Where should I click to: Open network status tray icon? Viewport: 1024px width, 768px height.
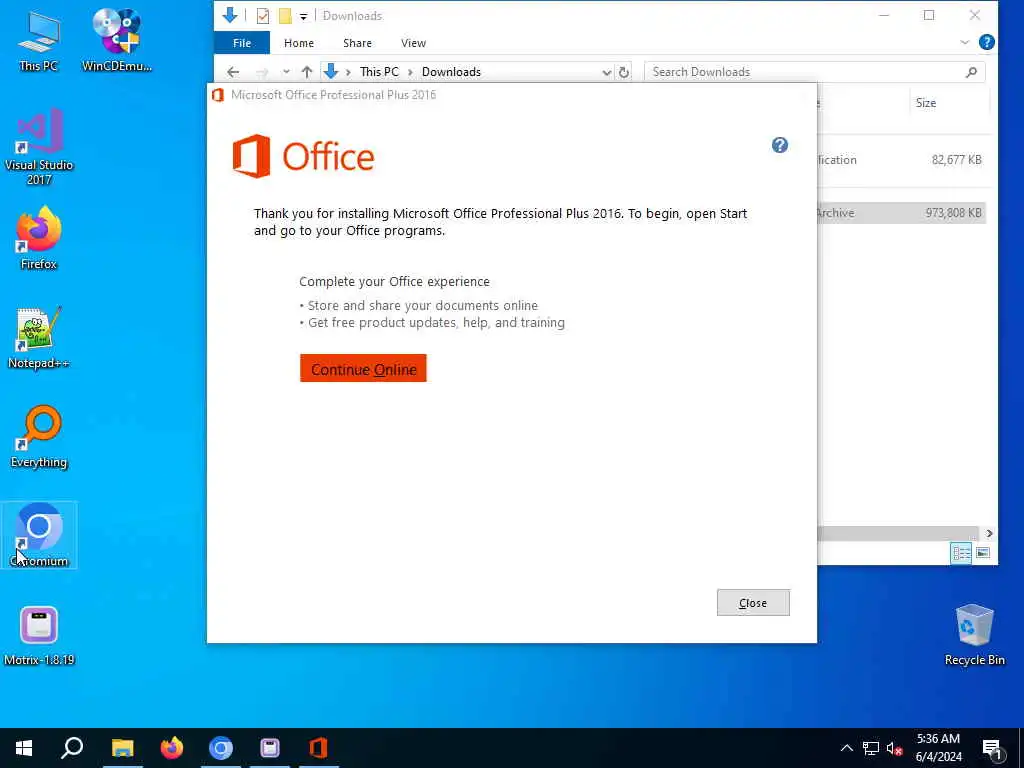[x=871, y=748]
